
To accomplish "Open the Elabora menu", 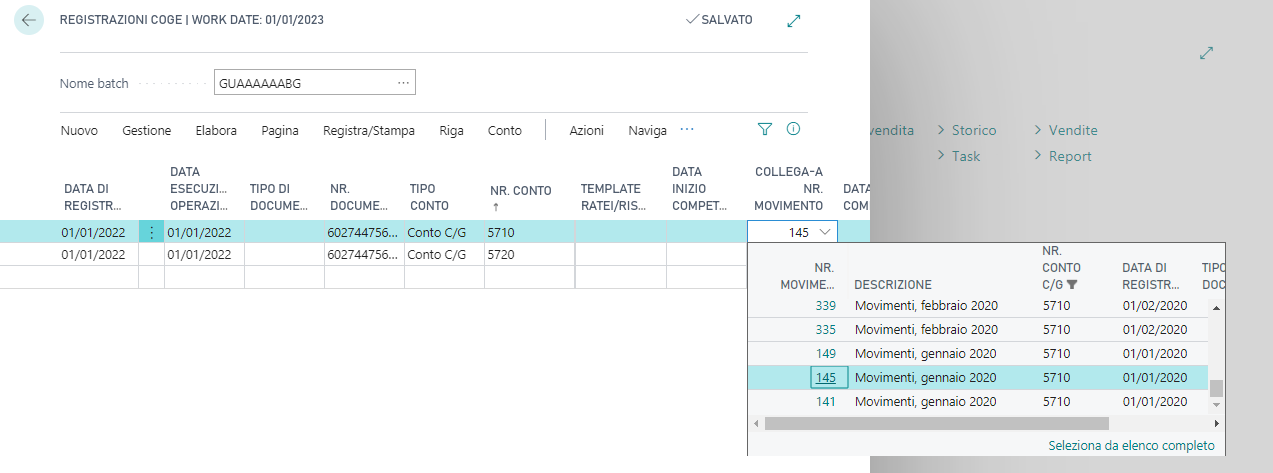I will pos(216,130).
